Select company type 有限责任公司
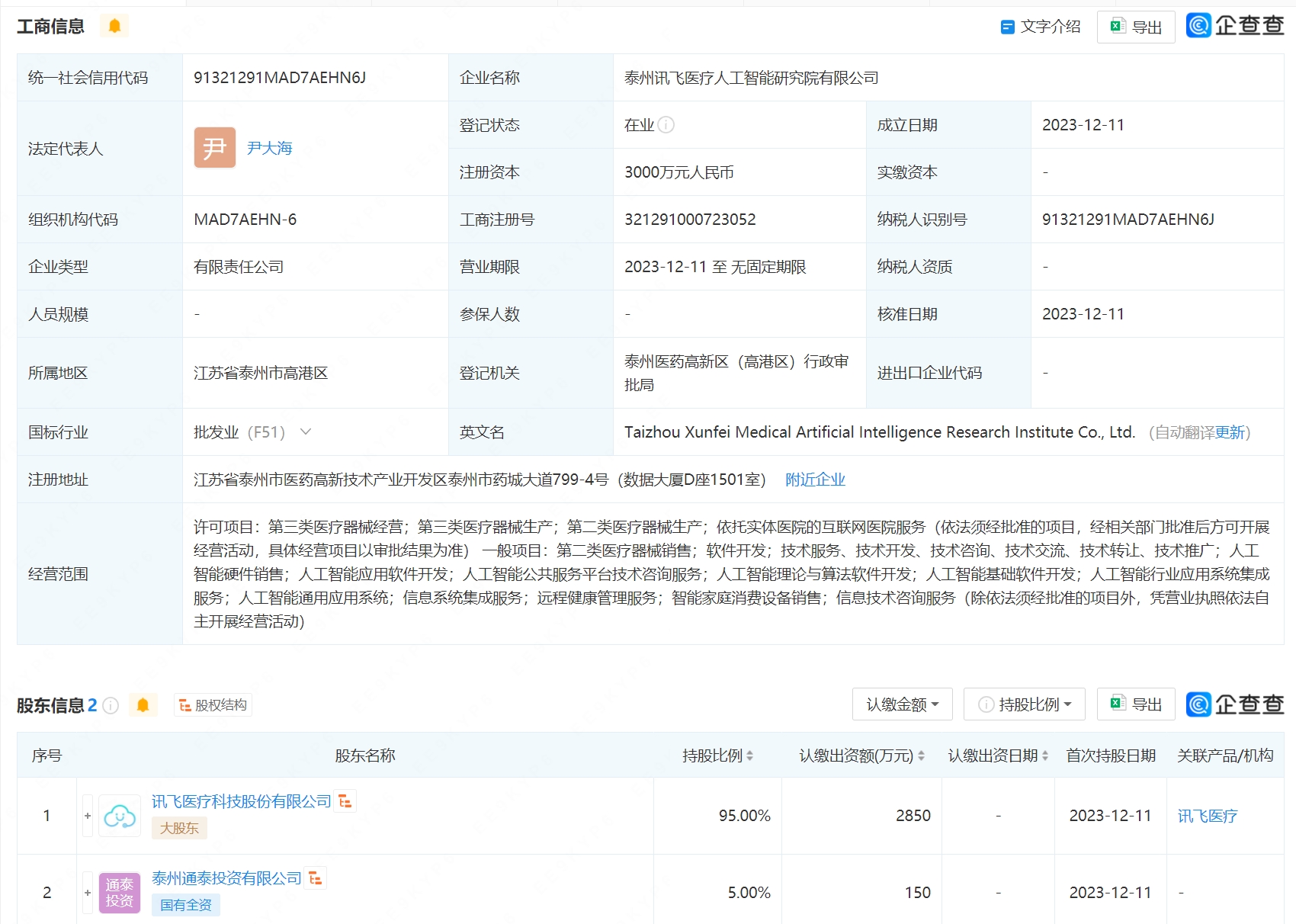The image size is (1296, 924). (x=239, y=267)
